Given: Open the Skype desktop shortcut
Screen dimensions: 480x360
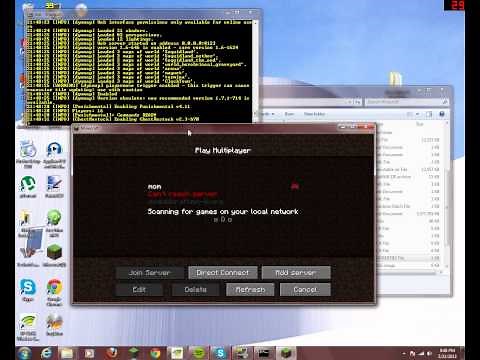Looking at the screenshot, I should (28, 290).
